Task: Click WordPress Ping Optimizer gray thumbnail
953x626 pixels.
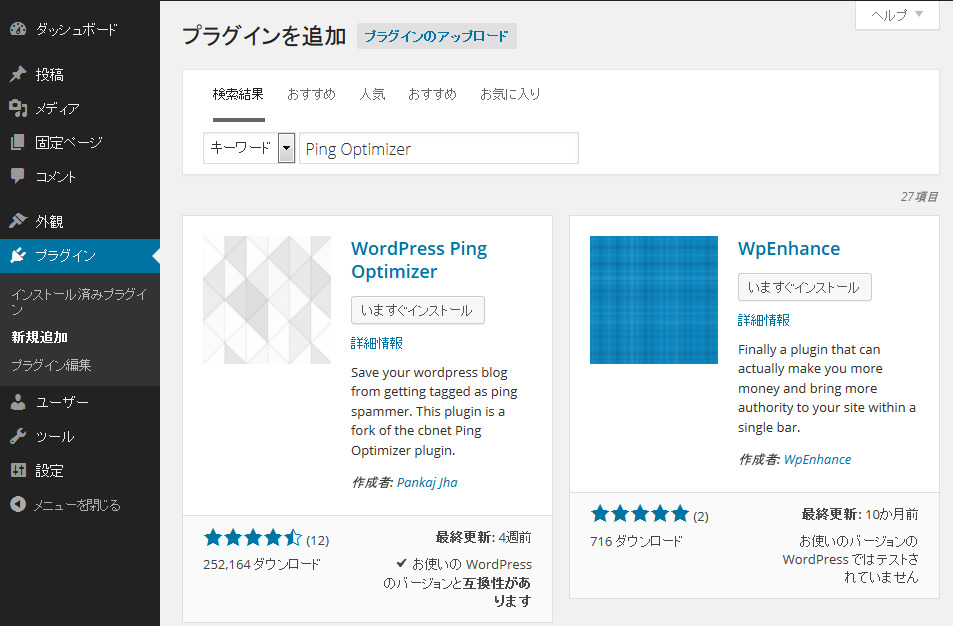Action: 267,300
